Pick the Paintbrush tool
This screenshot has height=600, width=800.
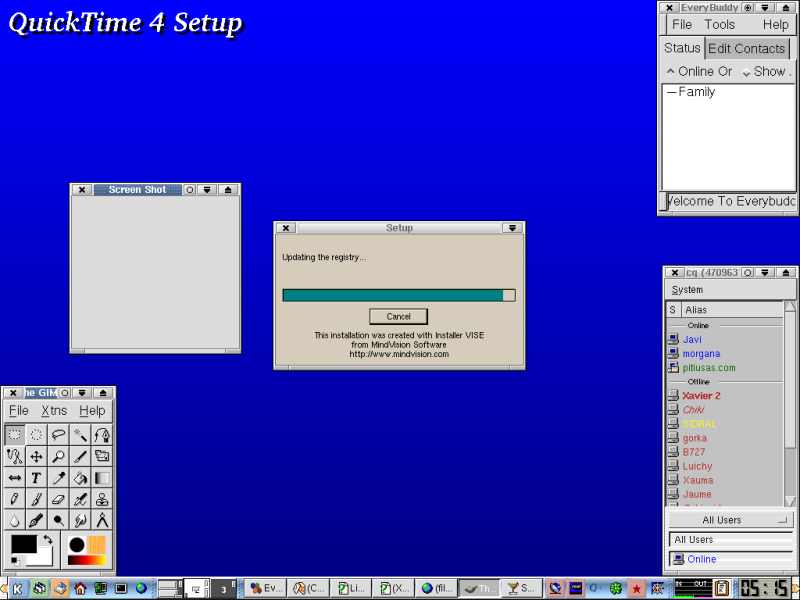(36, 499)
